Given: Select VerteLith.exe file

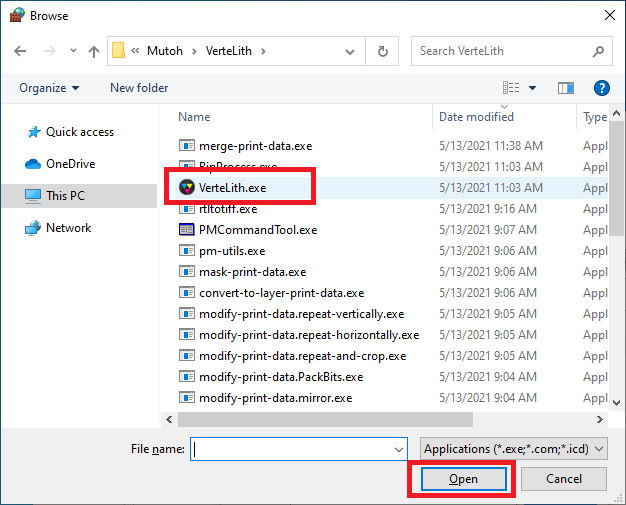Looking at the screenshot, I should (232, 188).
